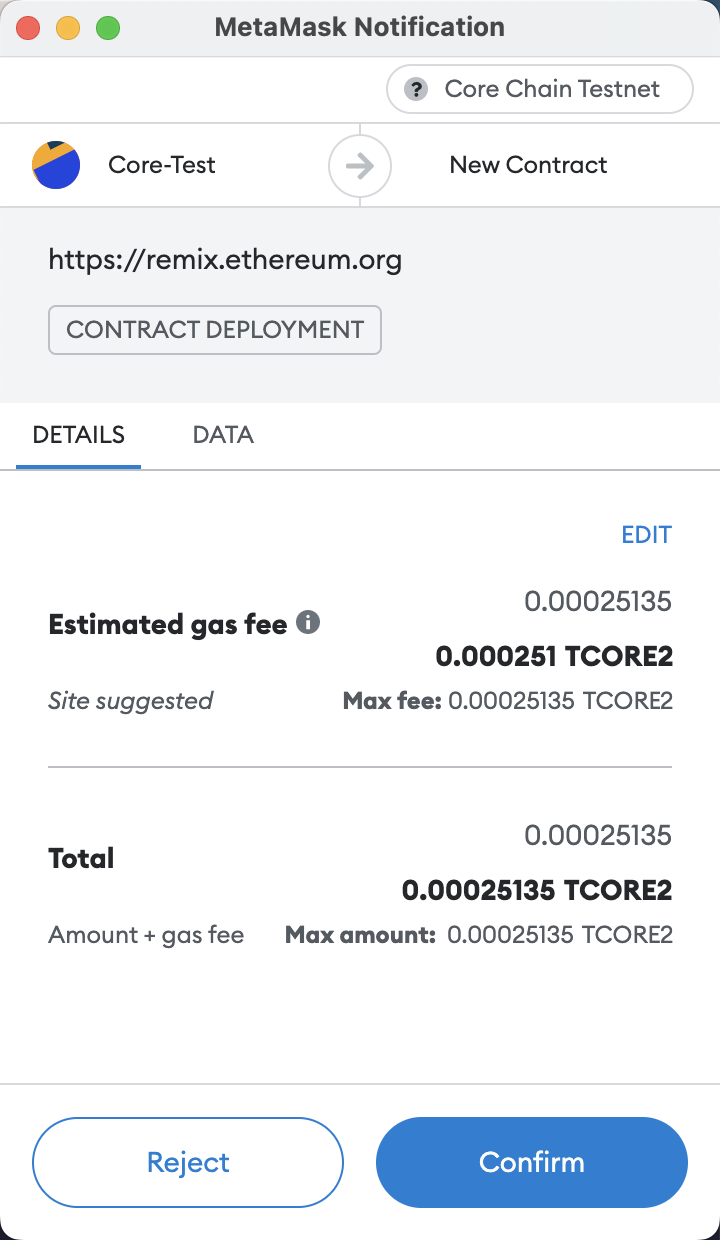Click the 0.000251 TCORE2 gas fee value
Screen dimensions: 720x1240
554,656
